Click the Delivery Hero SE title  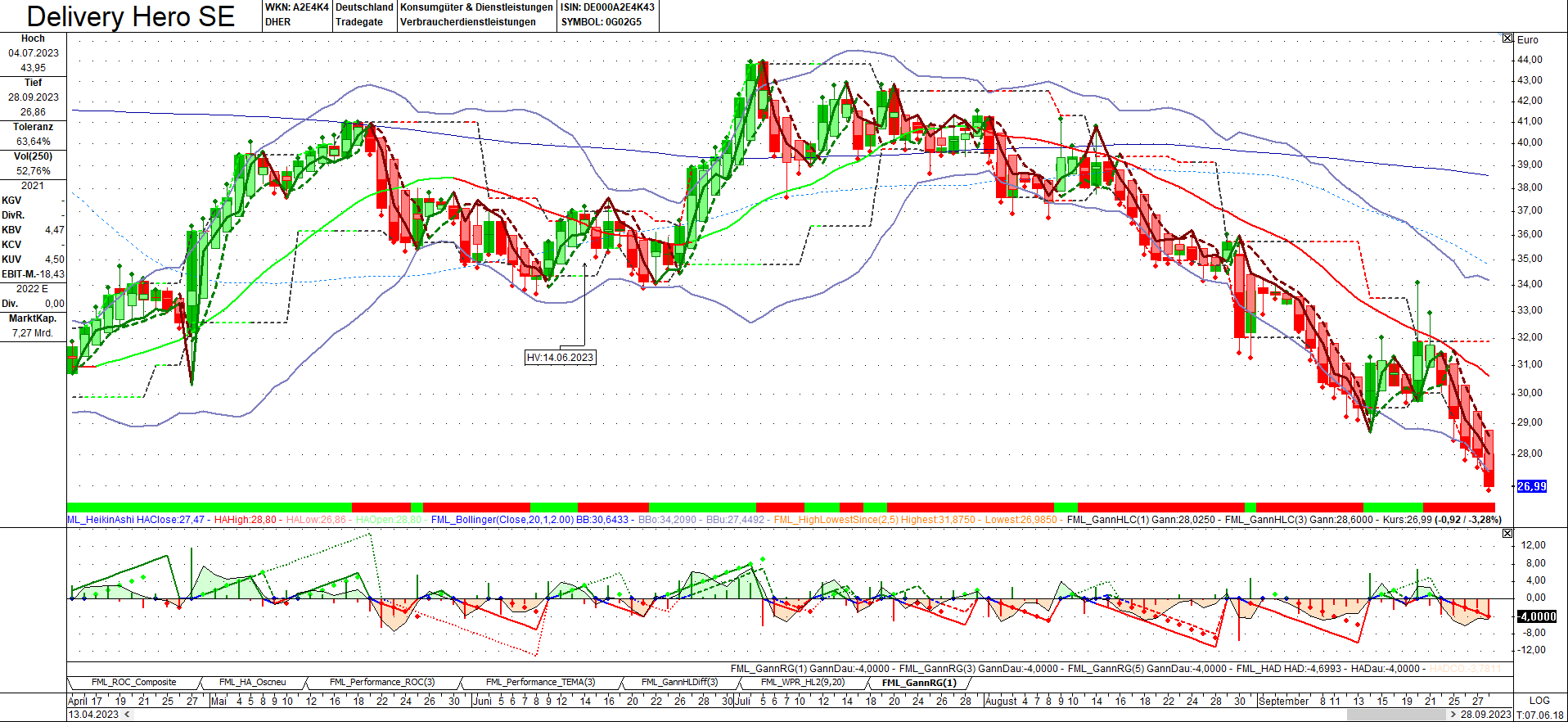[131, 16]
